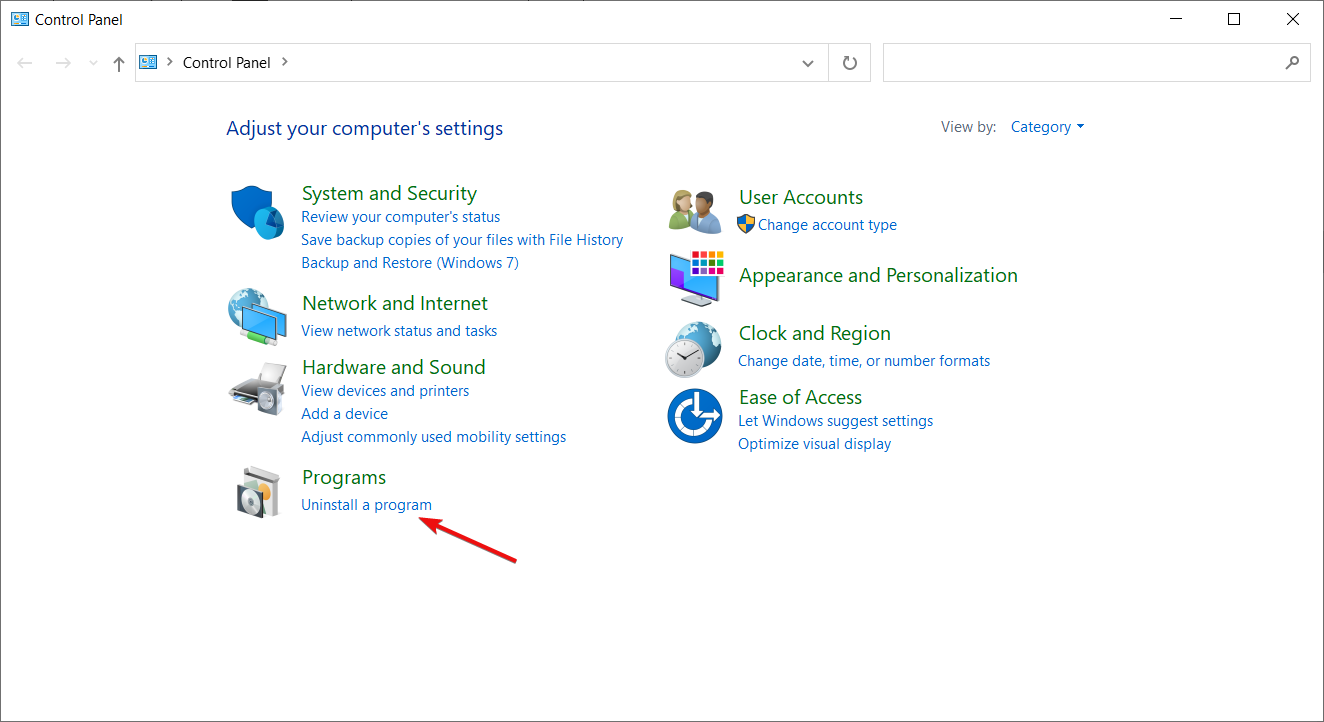Open Clock and Region settings

click(x=814, y=333)
